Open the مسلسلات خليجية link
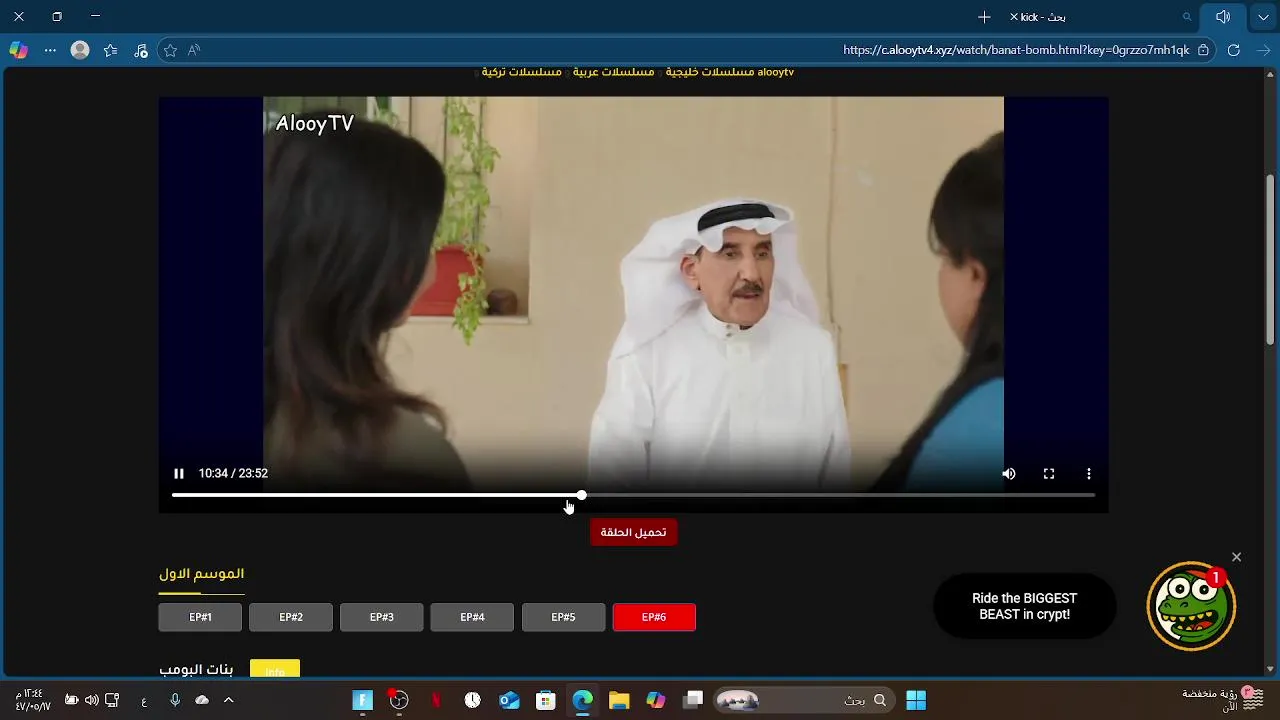Screen dimensions: 1280x720 click(x=709, y=72)
